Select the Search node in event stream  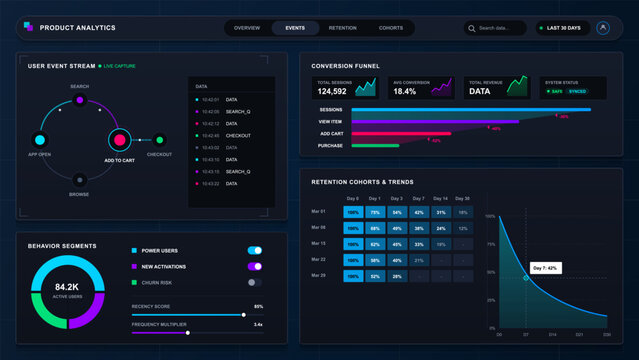point(80,100)
